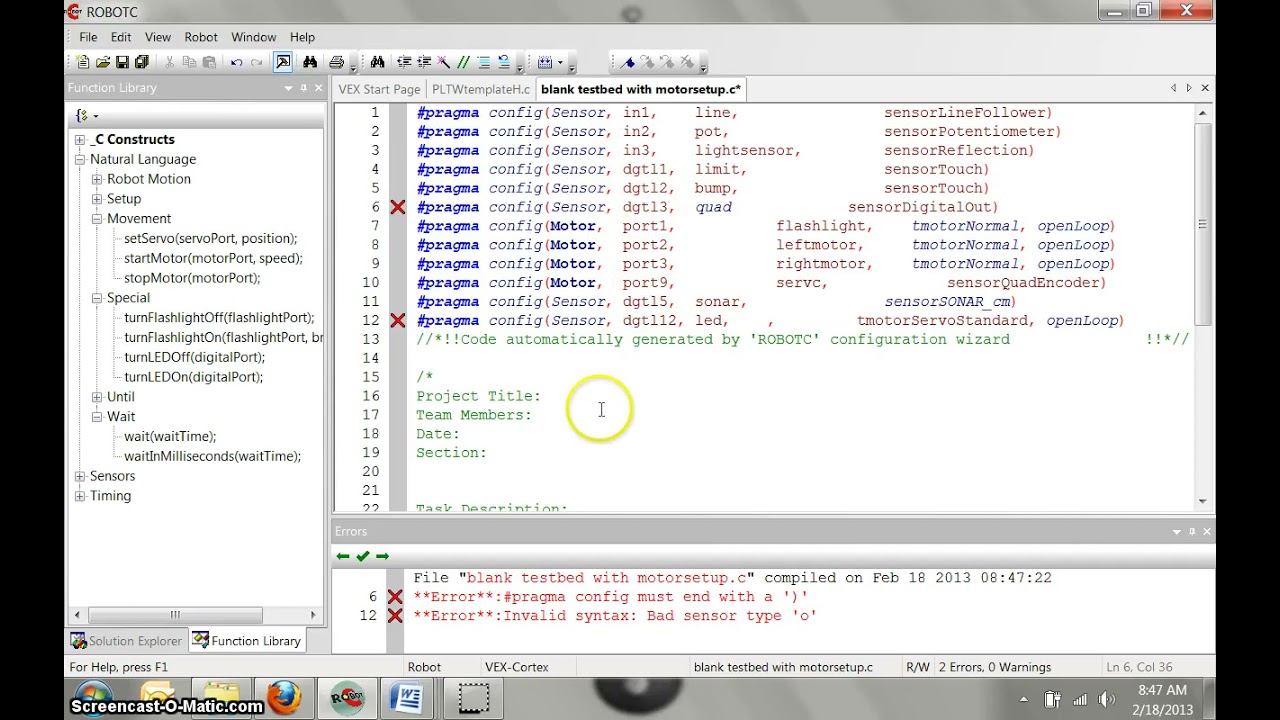
Task: Expand the Until node
Action: click(97, 397)
